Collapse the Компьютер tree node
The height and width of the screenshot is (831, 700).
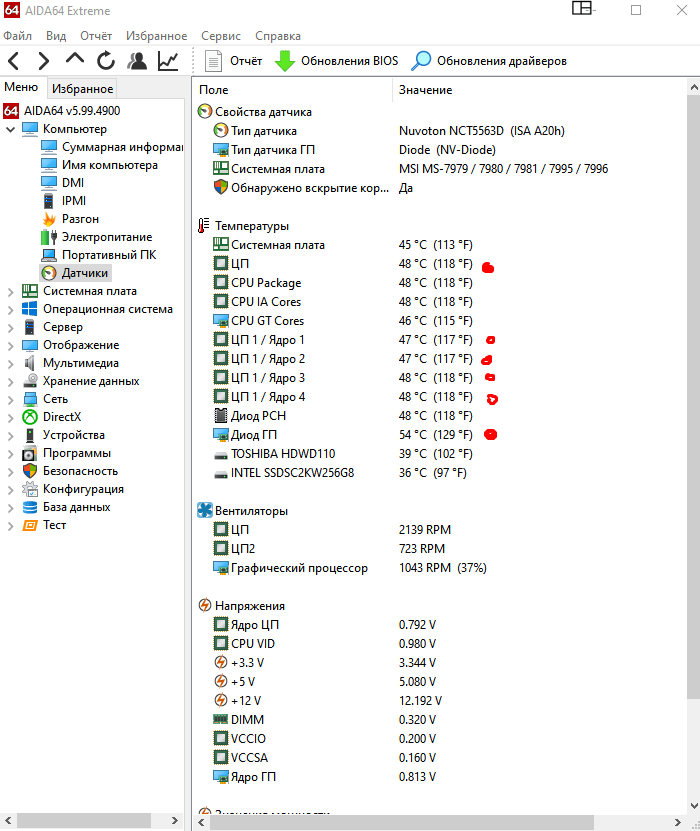click(10, 129)
